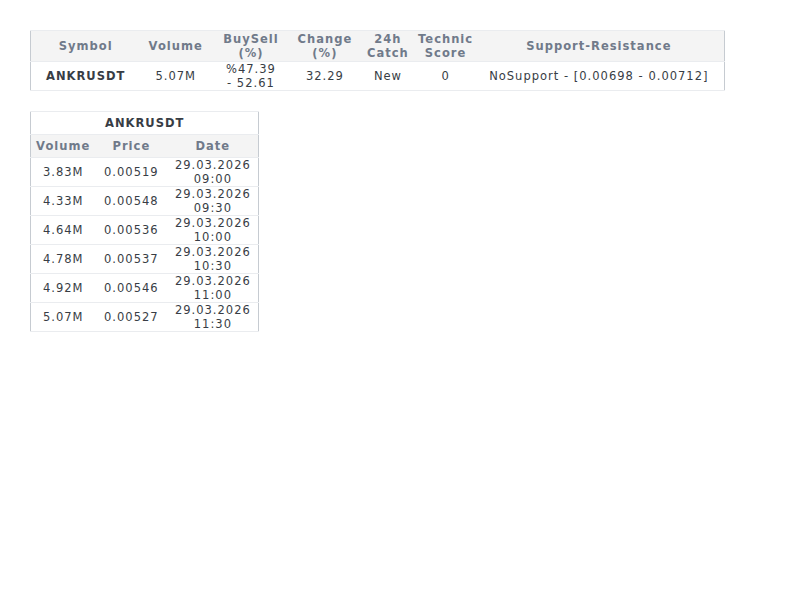Click the 0.00527 price cell
The height and width of the screenshot is (600, 800).
[131, 317]
